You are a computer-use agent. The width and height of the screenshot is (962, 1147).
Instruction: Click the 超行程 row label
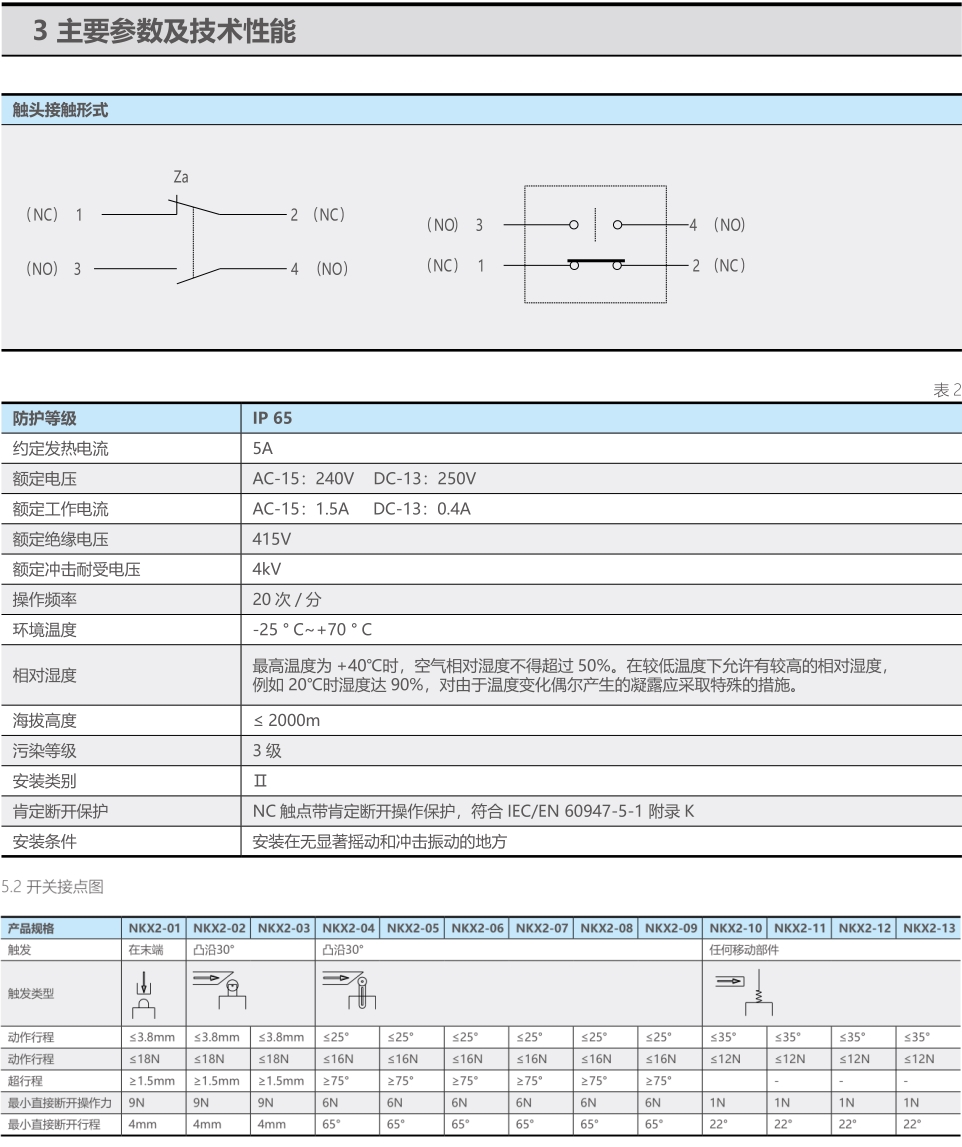point(25,1080)
